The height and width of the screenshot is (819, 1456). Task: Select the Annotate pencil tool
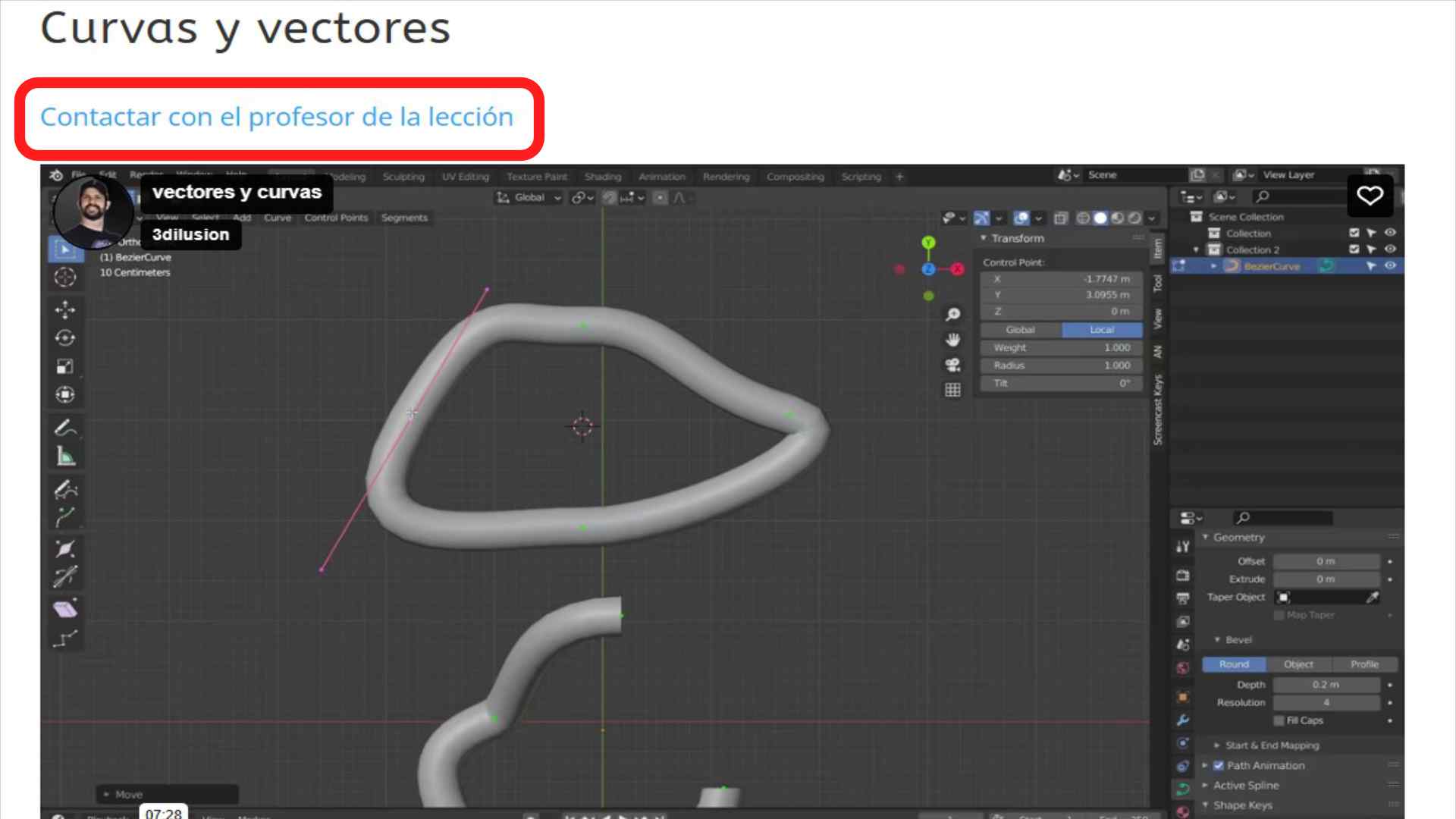point(65,428)
